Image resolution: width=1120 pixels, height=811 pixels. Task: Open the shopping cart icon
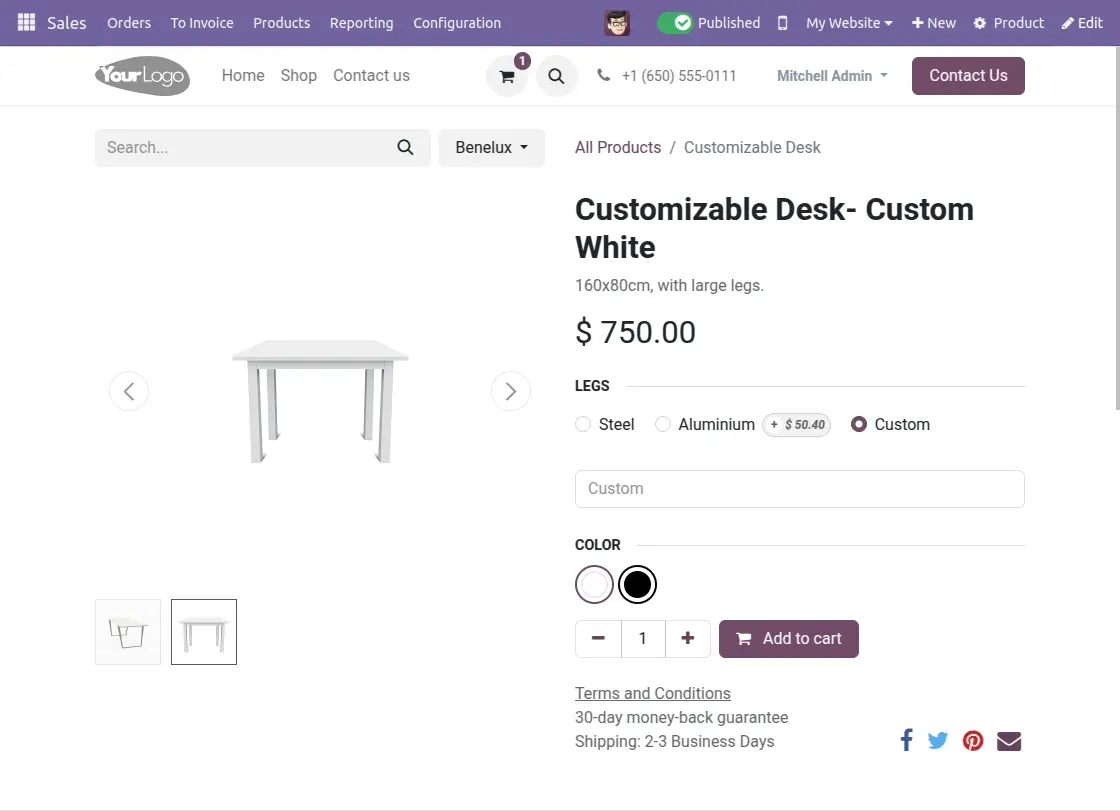(x=507, y=75)
